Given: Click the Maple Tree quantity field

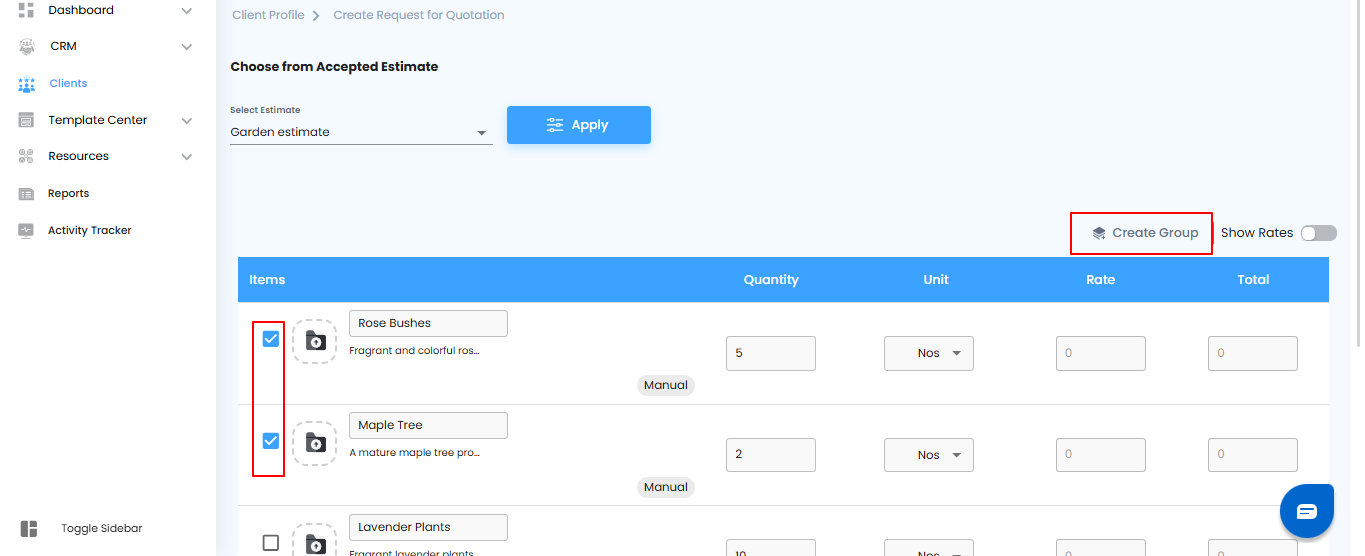Looking at the screenshot, I should 770,455.
